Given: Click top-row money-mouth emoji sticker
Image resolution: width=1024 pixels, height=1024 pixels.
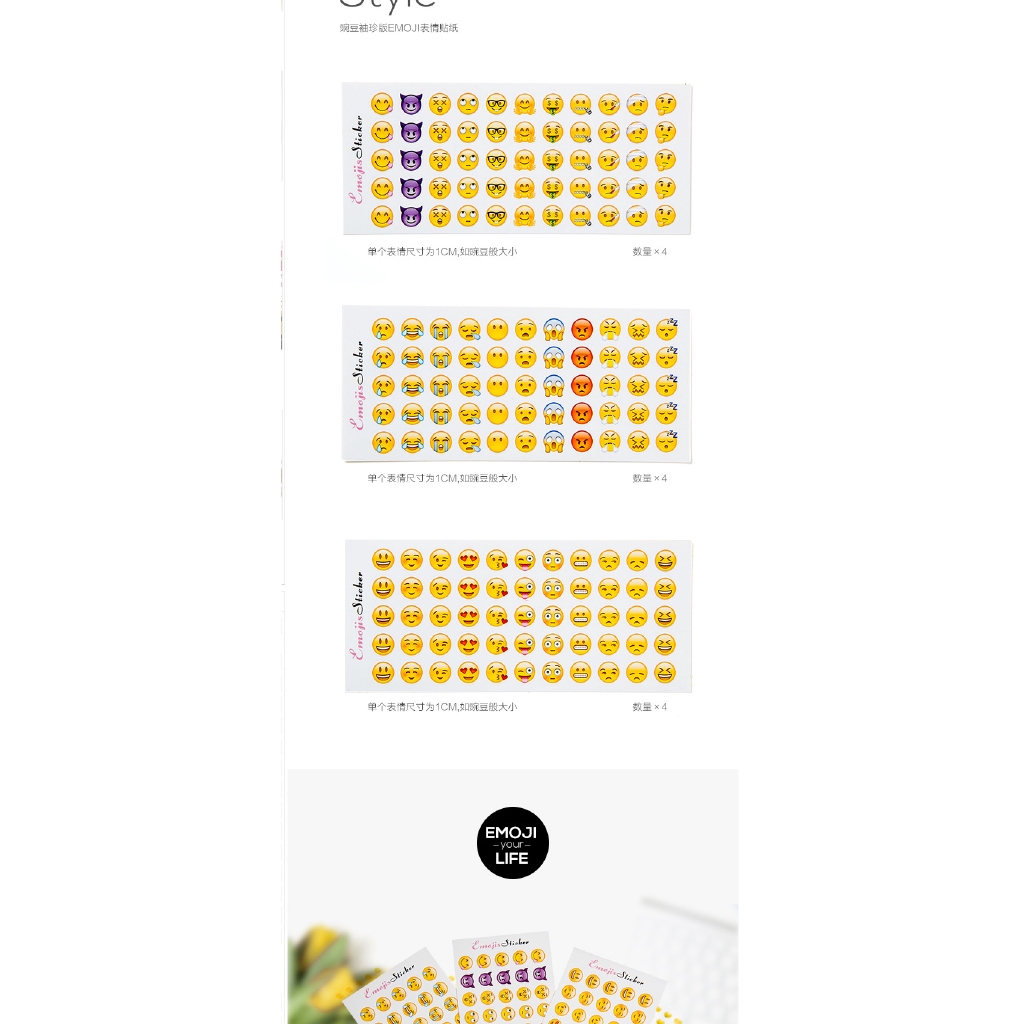Looking at the screenshot, I should pyautogui.click(x=553, y=104).
